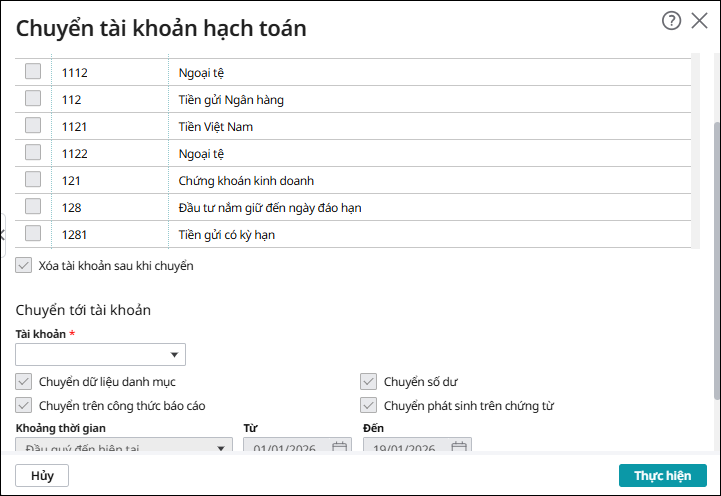Open the help question mark icon

671,20
